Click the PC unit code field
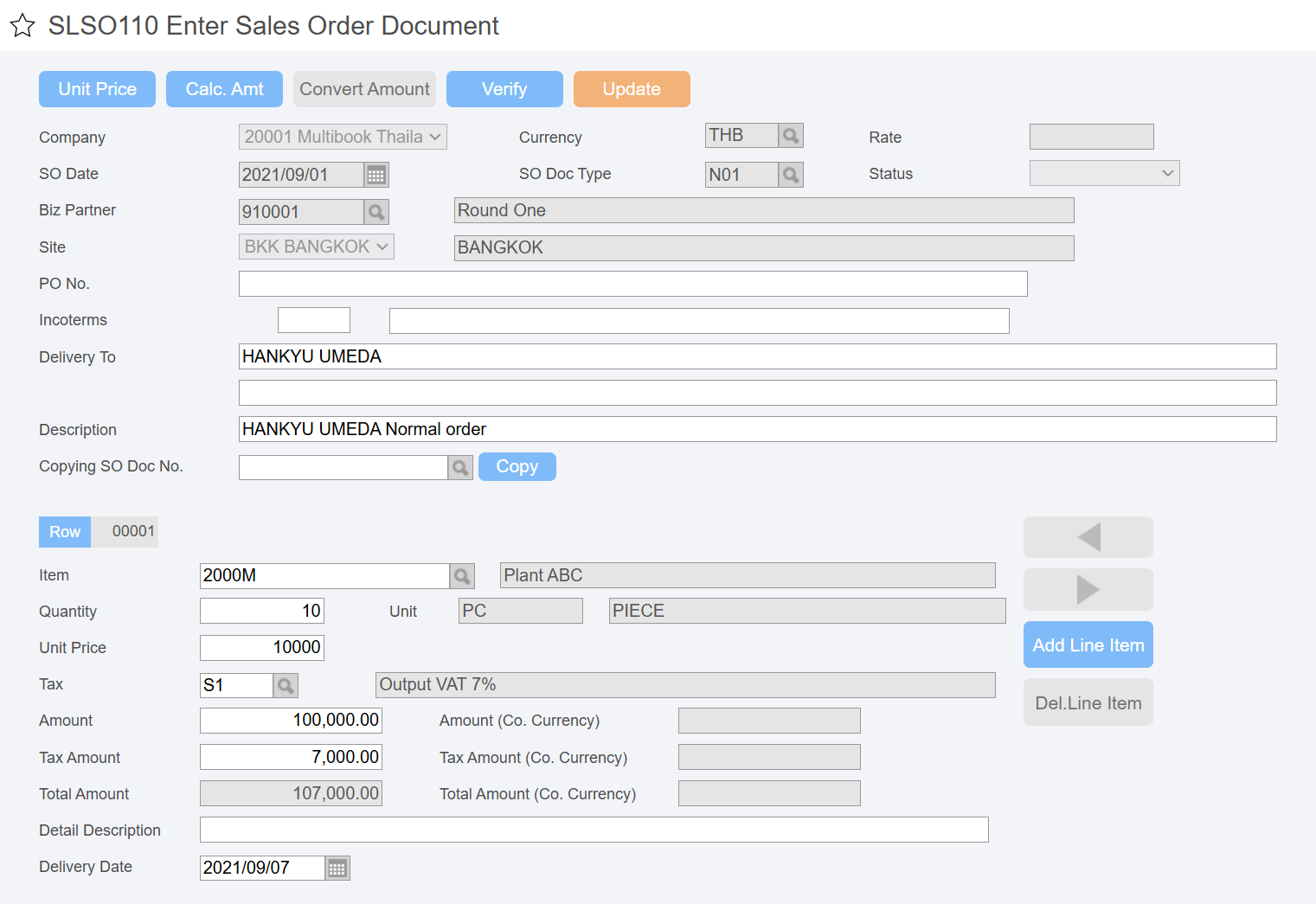This screenshot has width=1316, height=904. tap(521, 611)
